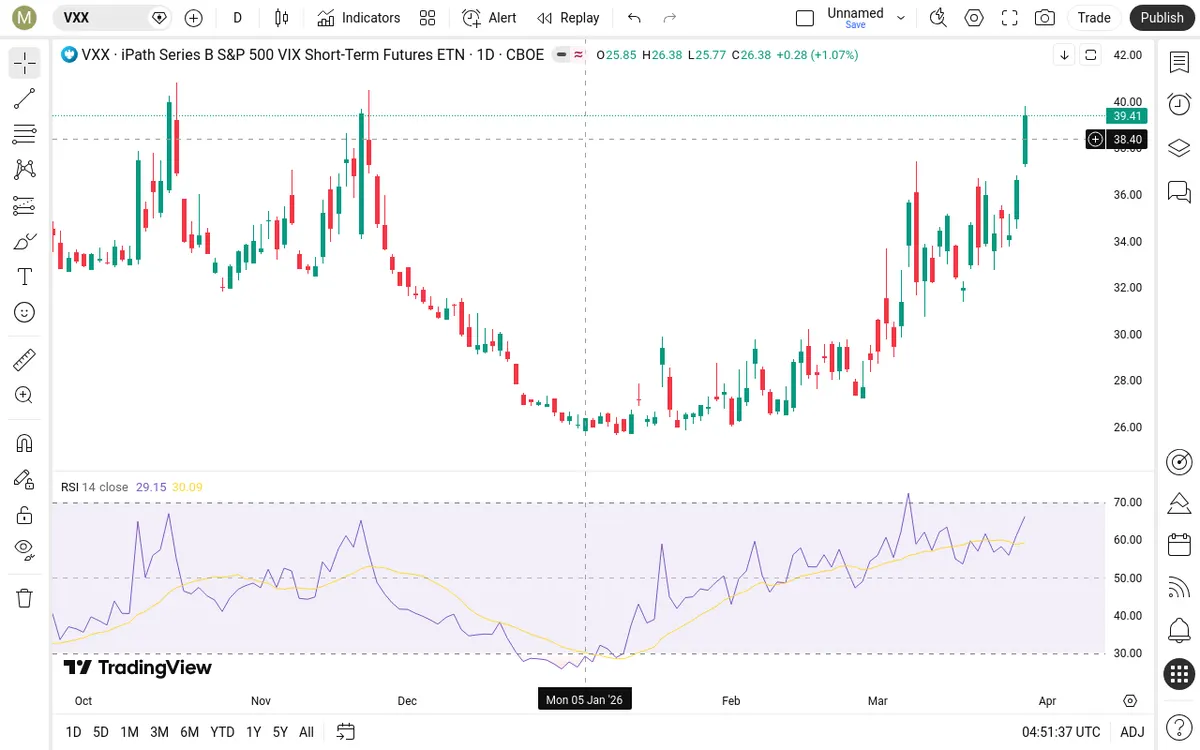This screenshot has height=750, width=1200.
Task: Open the go to date calendar
Action: [346, 732]
